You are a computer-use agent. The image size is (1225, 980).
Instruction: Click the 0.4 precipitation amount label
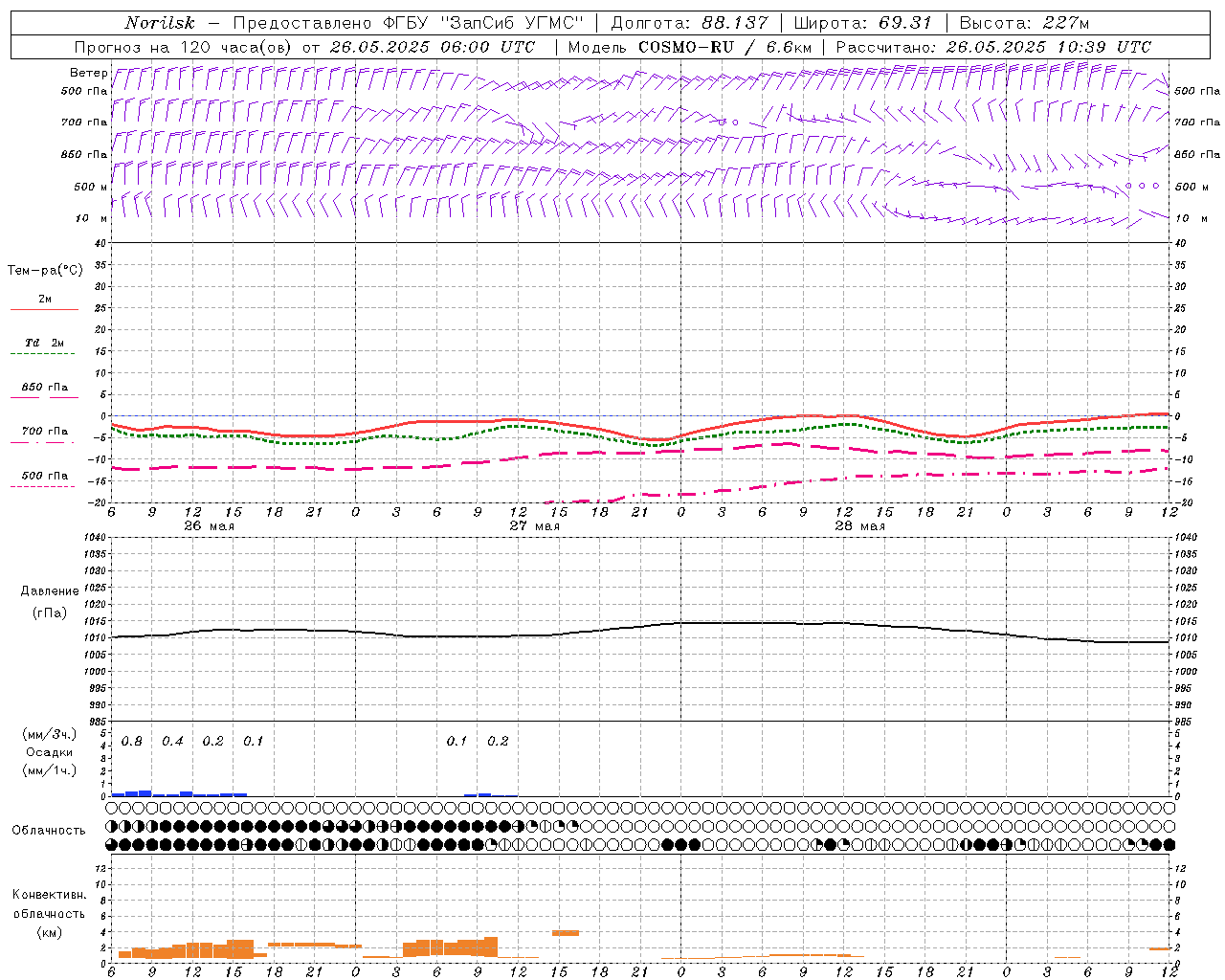(x=172, y=741)
